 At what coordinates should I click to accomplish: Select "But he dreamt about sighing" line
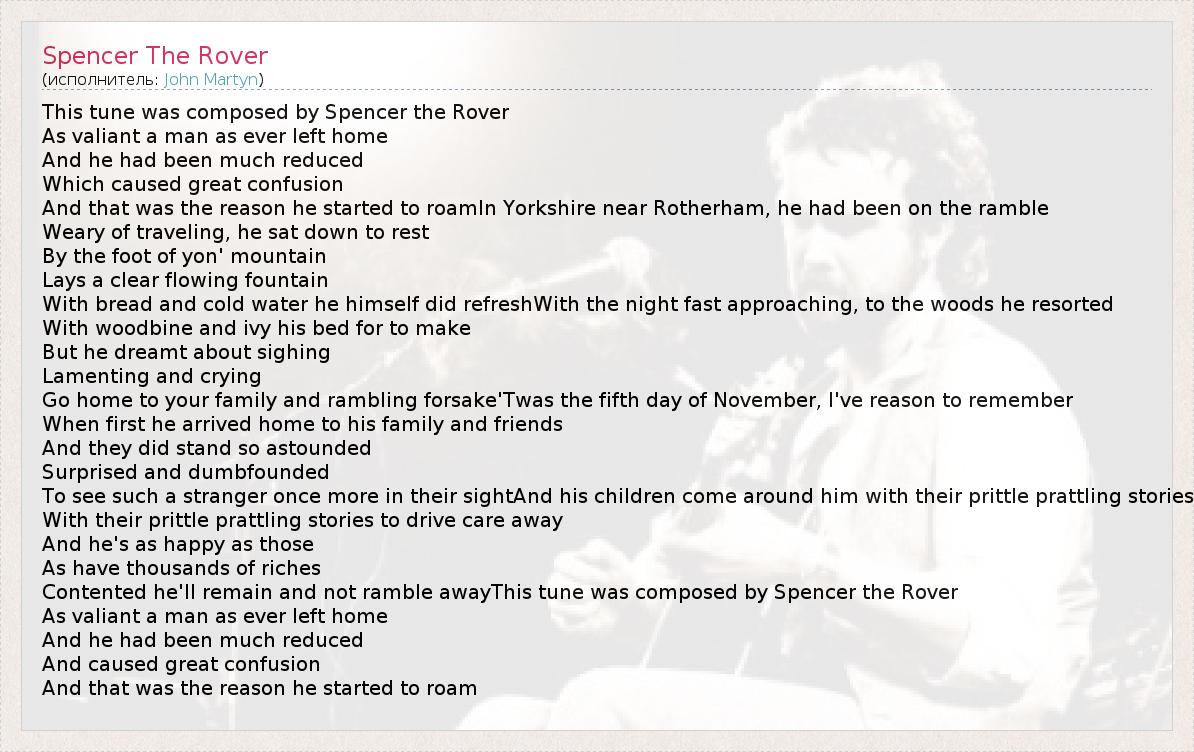[186, 352]
